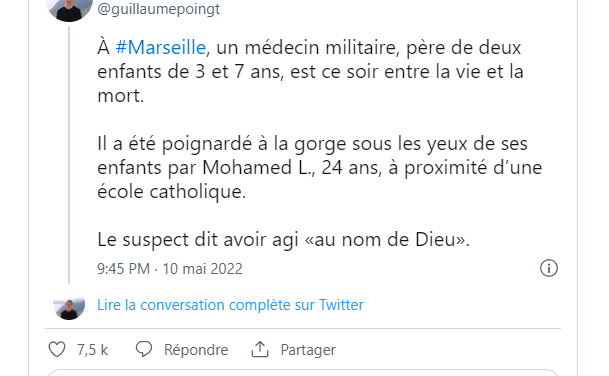
Task: Click the words 'école catholique.'
Action: 171,191
